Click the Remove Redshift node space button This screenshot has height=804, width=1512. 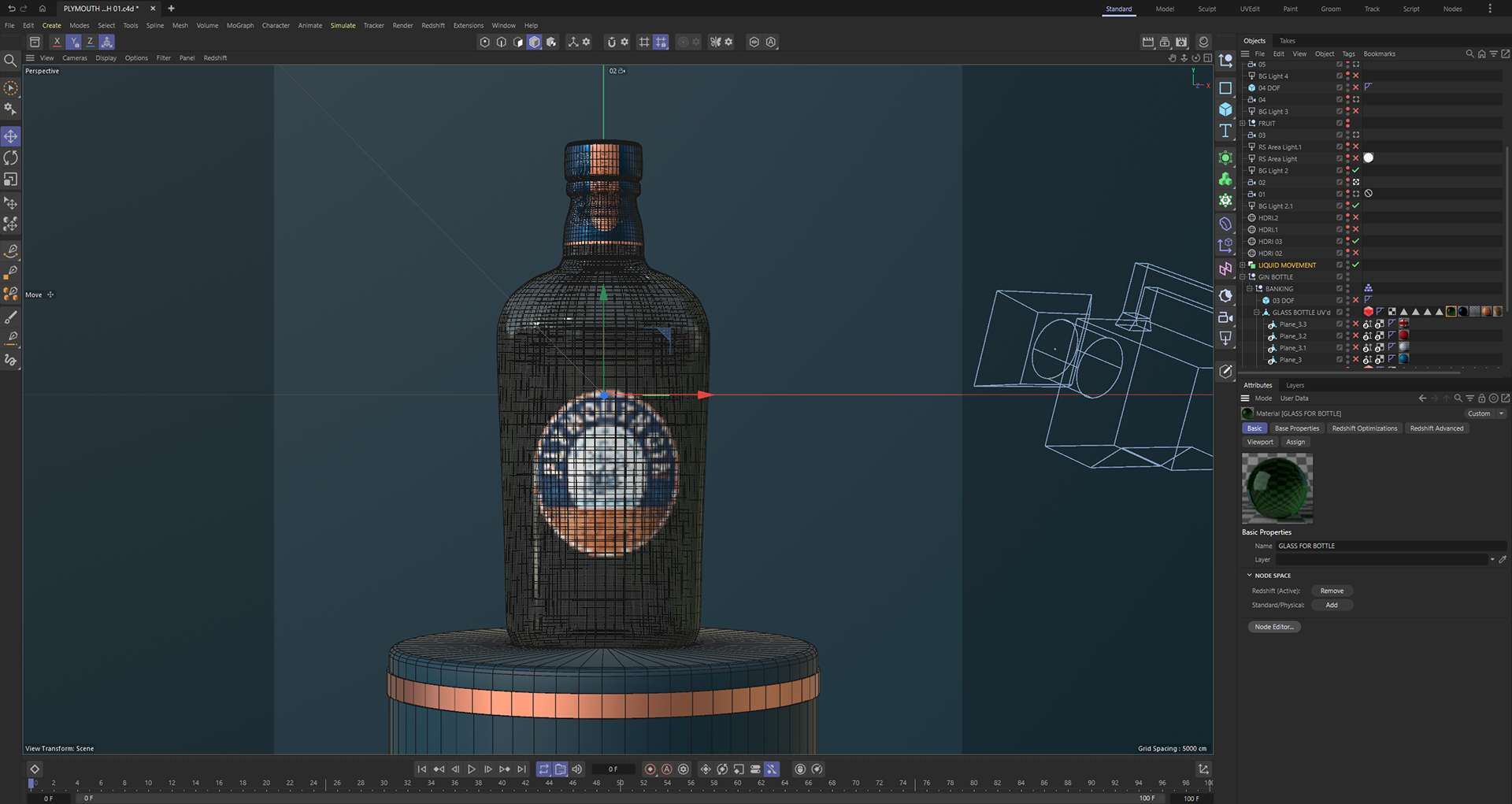click(x=1332, y=591)
